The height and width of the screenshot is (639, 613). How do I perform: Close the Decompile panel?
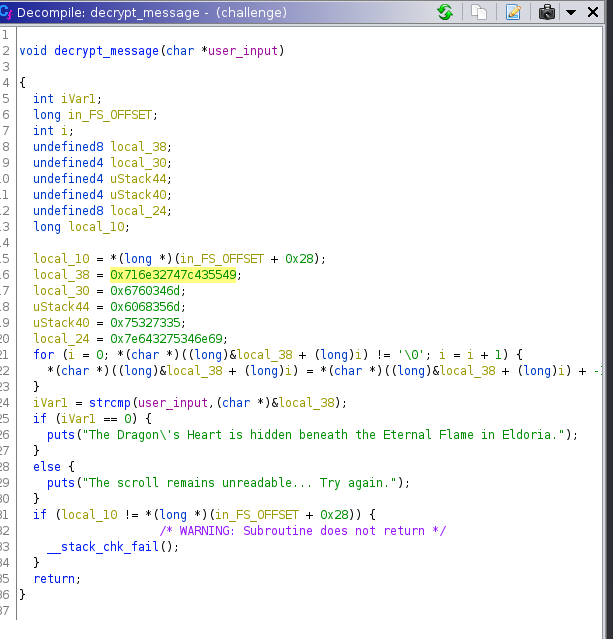(x=593, y=12)
